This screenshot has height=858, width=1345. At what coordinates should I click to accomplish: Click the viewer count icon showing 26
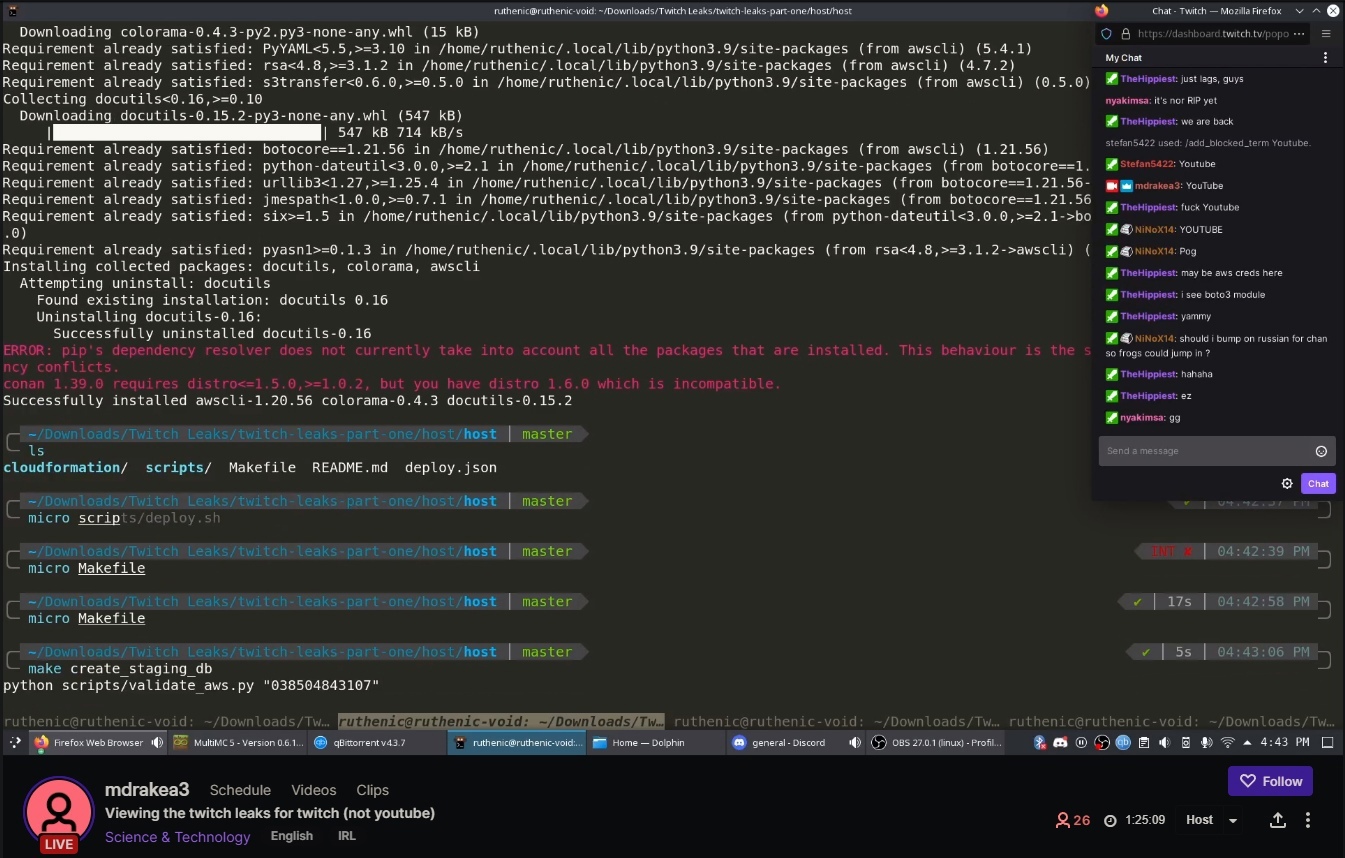coord(1063,820)
